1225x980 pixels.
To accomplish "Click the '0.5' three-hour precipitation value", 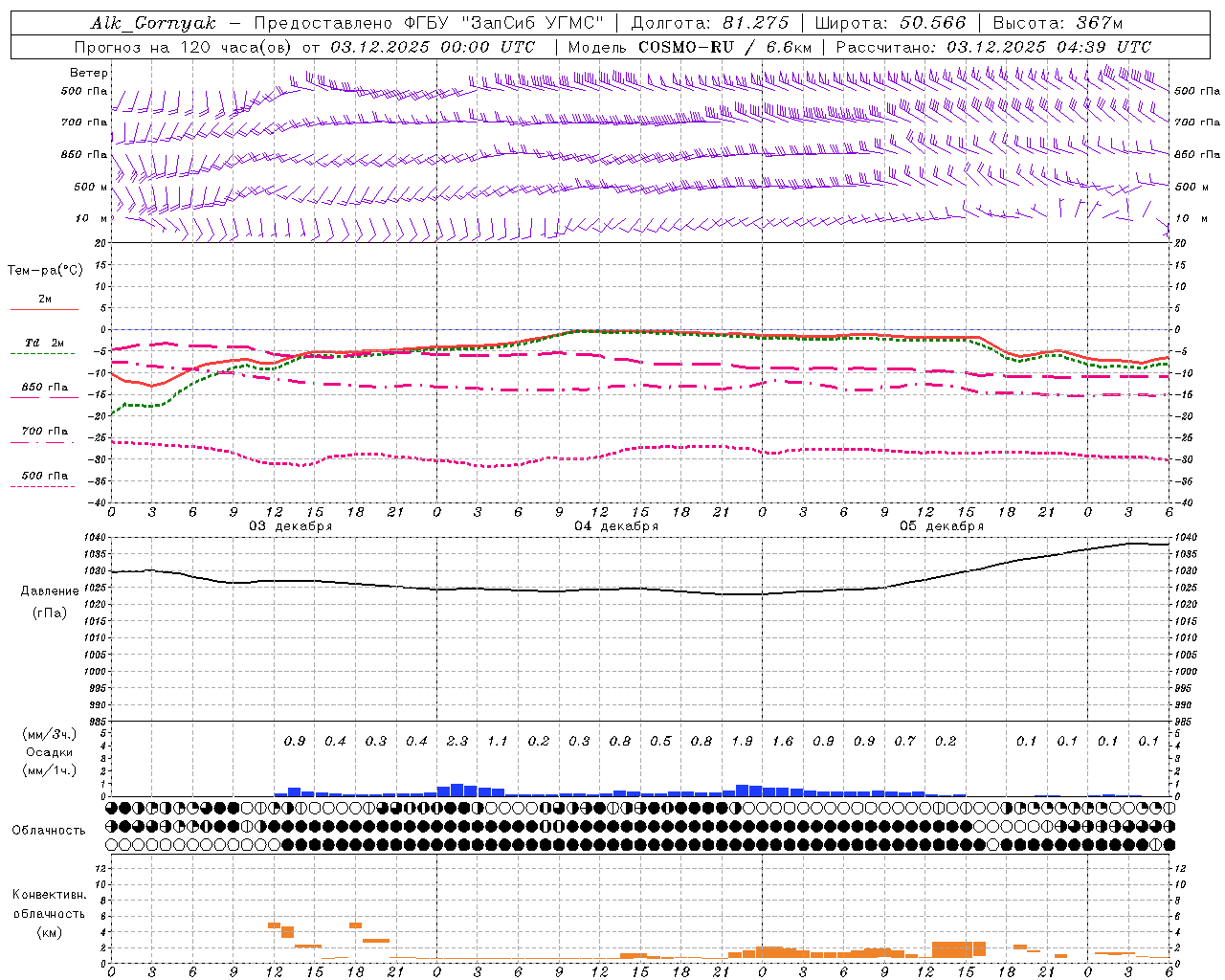I will tap(660, 741).
